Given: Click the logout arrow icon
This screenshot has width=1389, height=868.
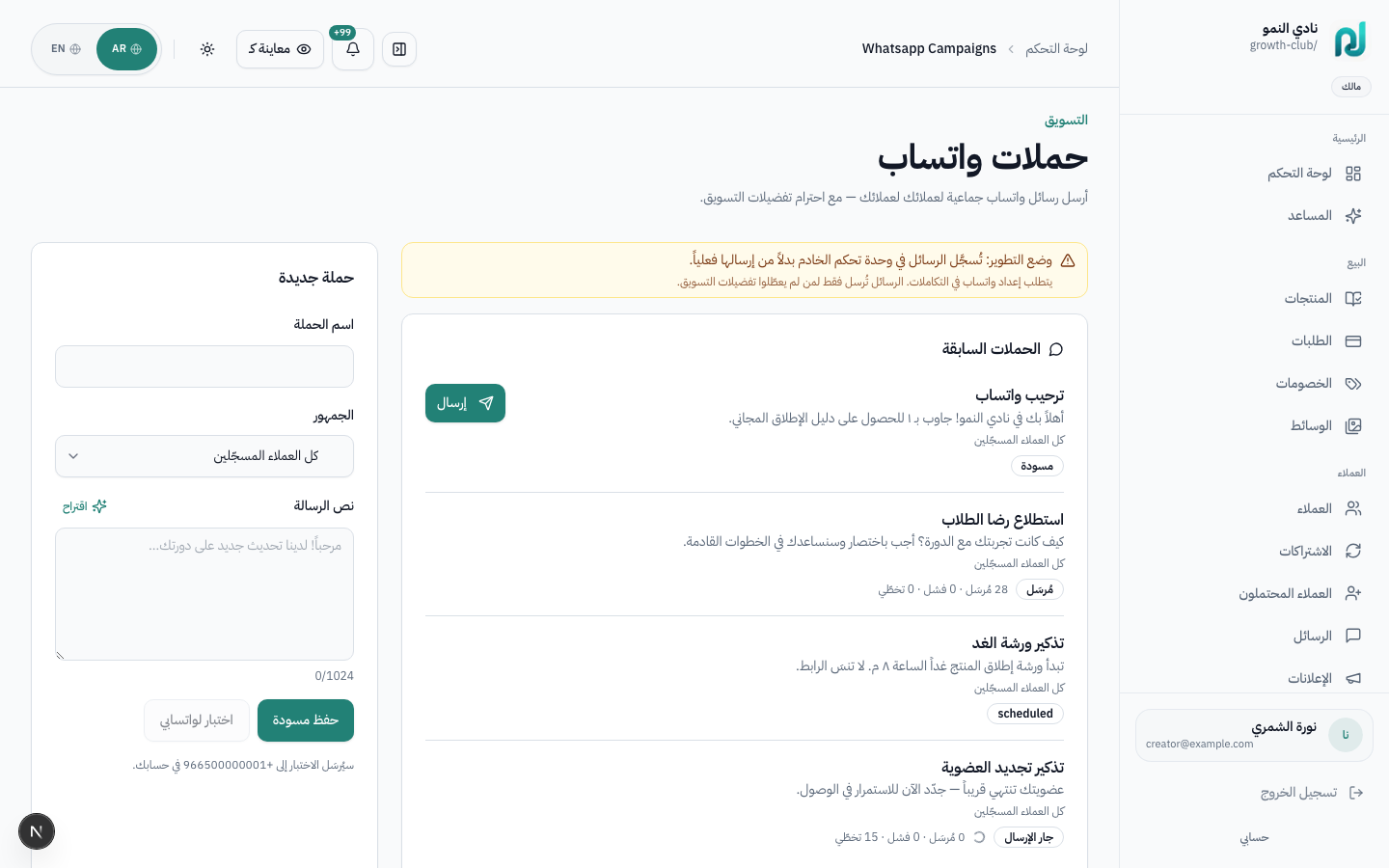Looking at the screenshot, I should click(x=1356, y=793).
